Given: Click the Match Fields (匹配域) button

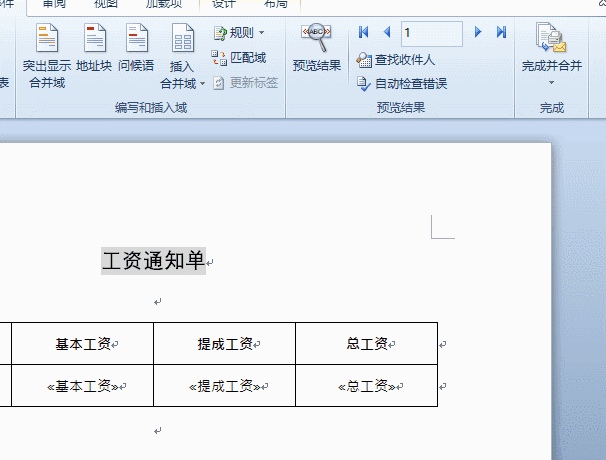Looking at the screenshot, I should (x=239, y=58).
